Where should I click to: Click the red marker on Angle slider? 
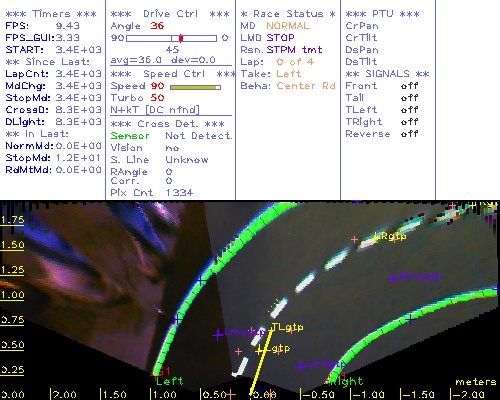tap(181, 38)
